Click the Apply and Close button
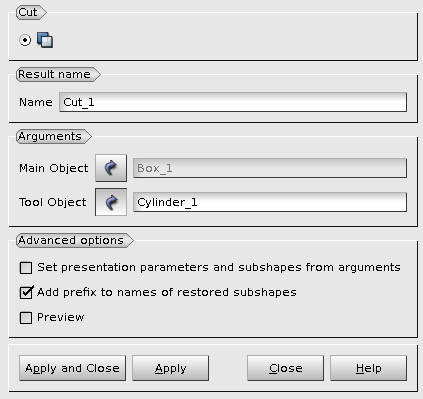The image size is (423, 399). [72, 368]
